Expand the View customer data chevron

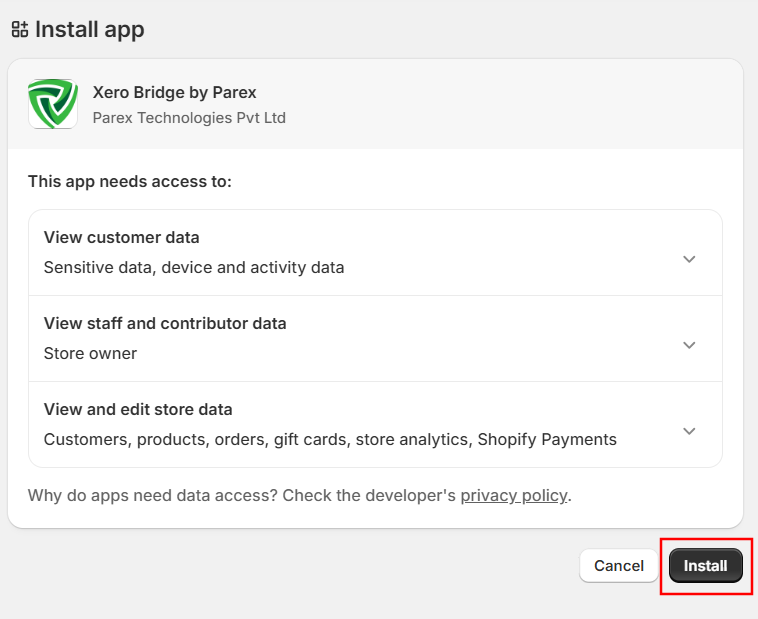(x=688, y=259)
